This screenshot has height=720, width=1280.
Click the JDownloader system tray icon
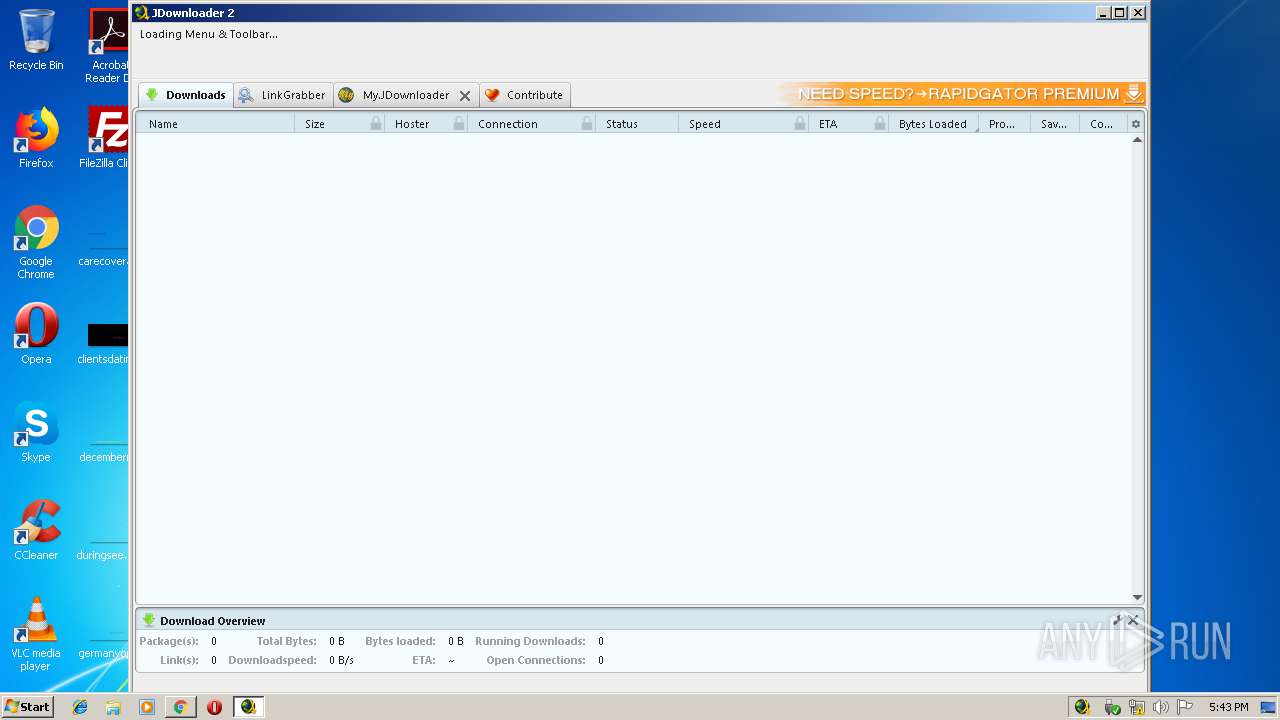1082,707
